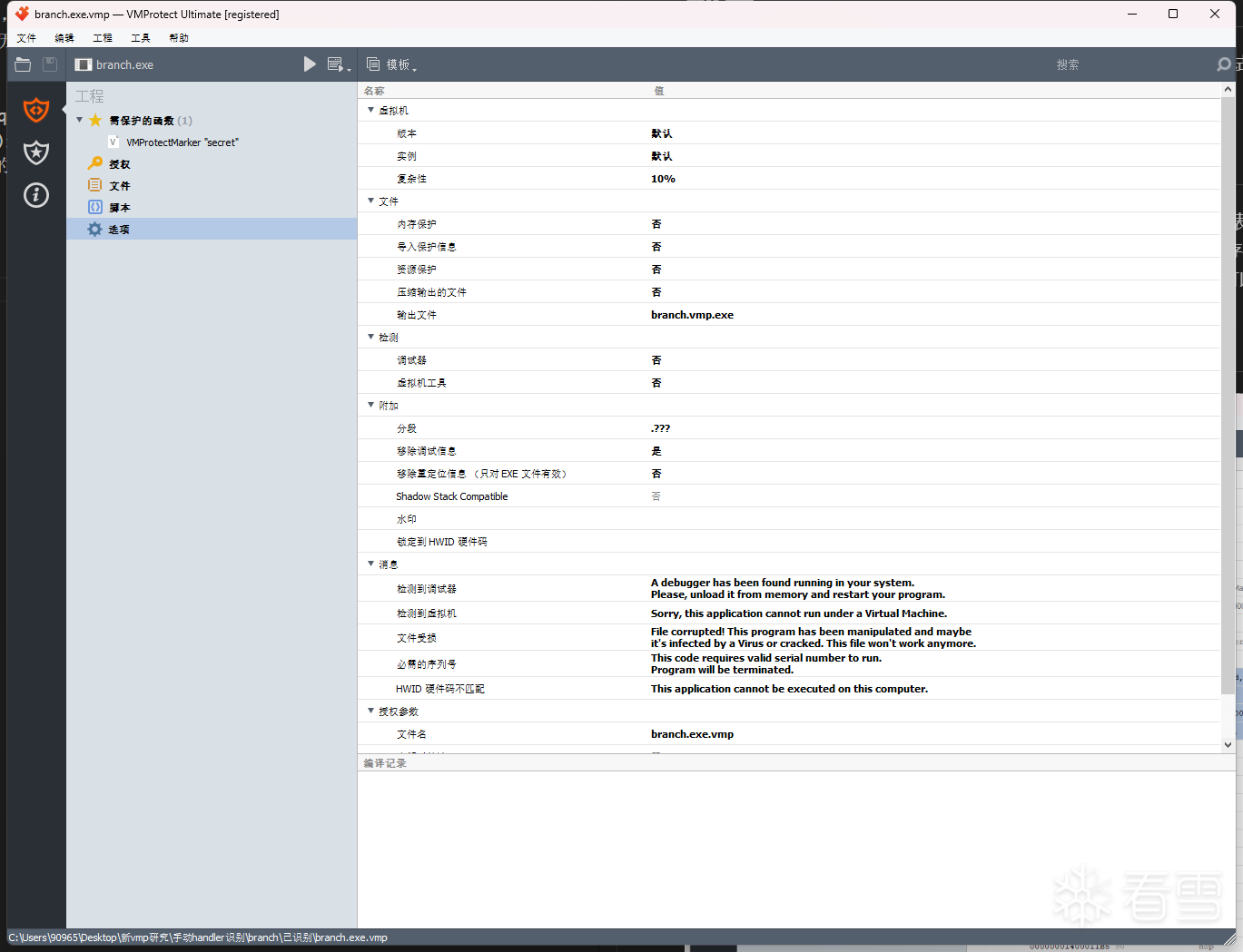Edit the 分段 value .???
Image resolution: width=1243 pixels, height=952 pixels.
click(660, 428)
